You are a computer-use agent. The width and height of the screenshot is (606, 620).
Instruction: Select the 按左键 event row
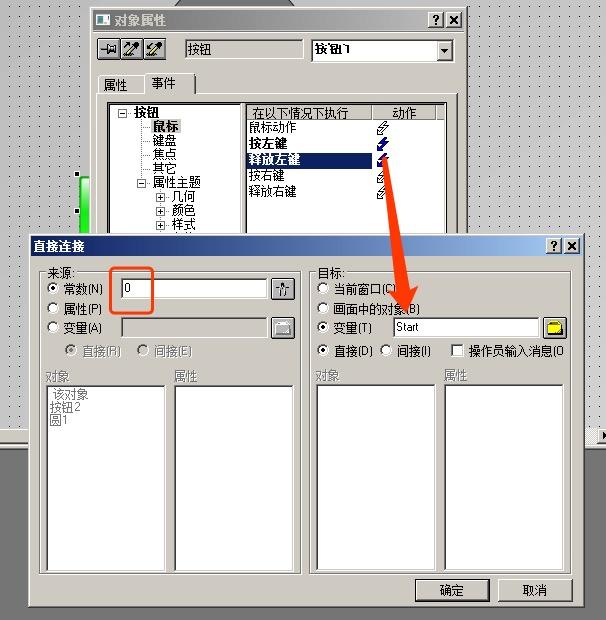(x=308, y=144)
